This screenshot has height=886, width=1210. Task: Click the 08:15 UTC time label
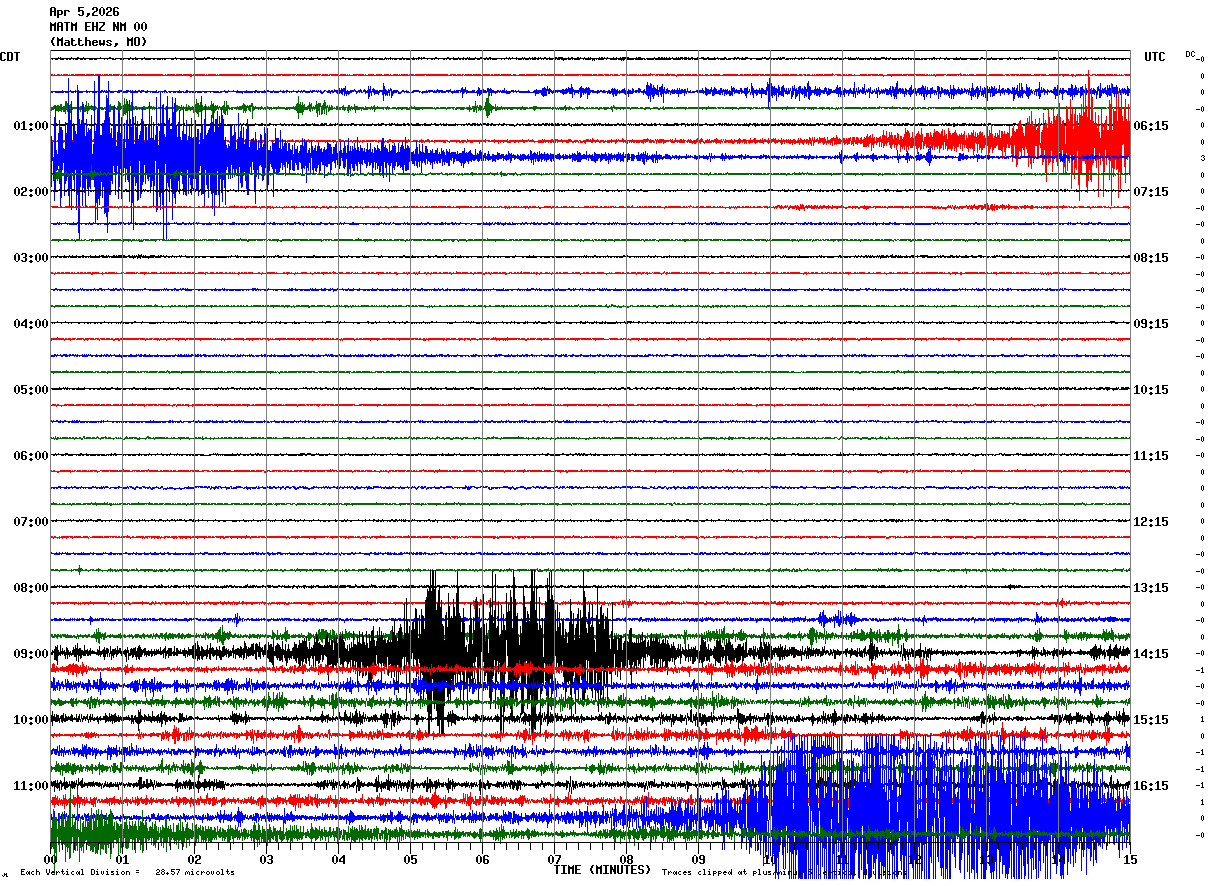tap(1152, 258)
